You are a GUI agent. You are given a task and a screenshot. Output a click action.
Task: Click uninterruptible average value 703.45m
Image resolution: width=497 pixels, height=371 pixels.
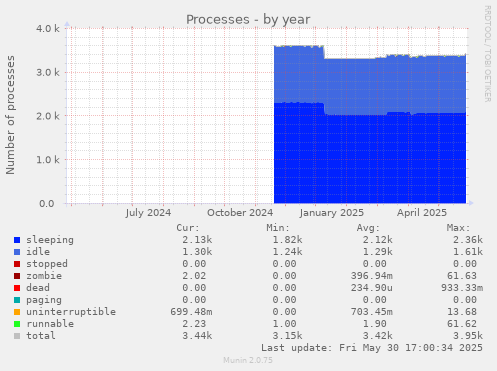[x=371, y=312]
